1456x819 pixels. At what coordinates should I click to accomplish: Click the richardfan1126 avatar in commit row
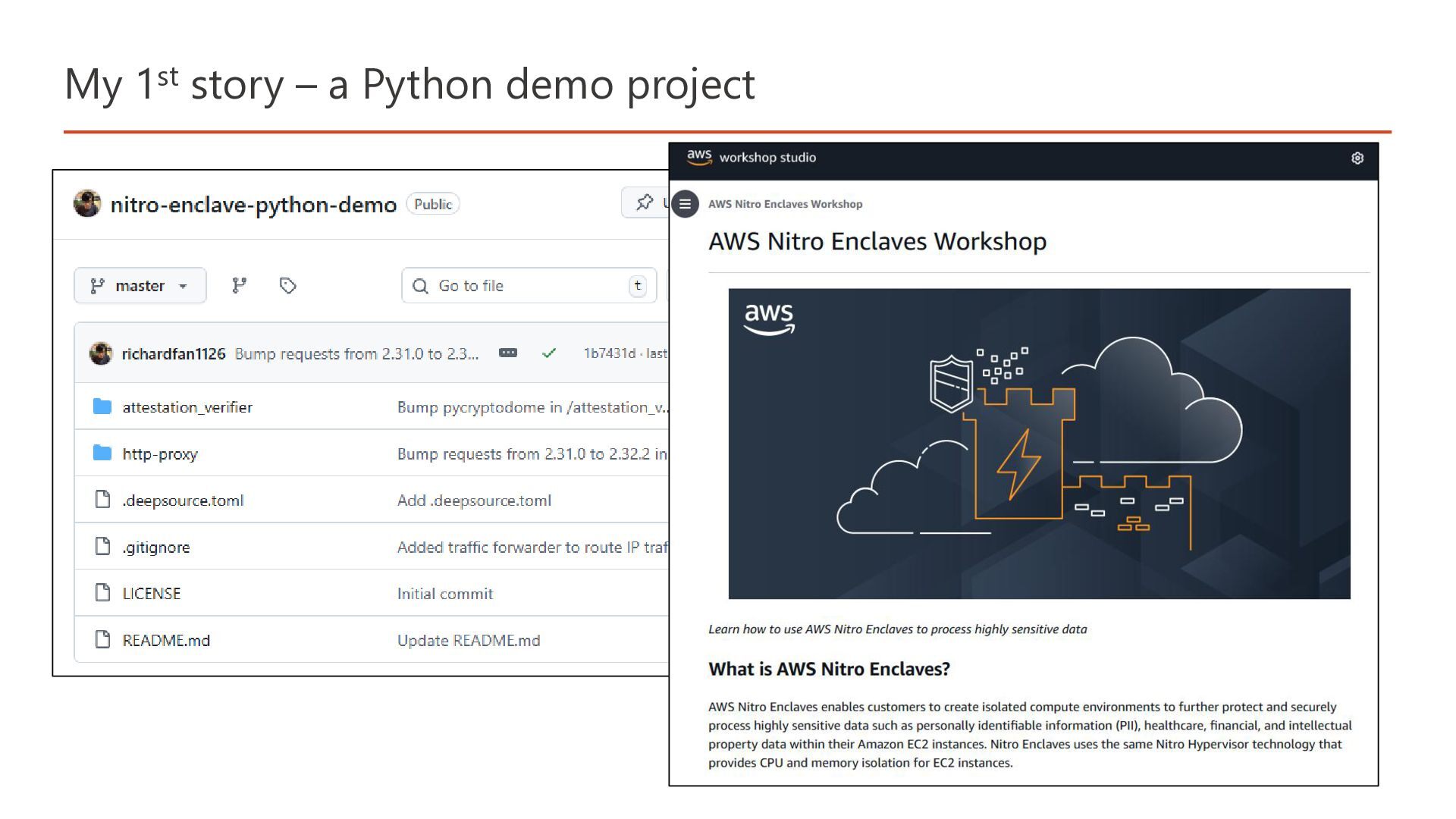click(x=101, y=353)
